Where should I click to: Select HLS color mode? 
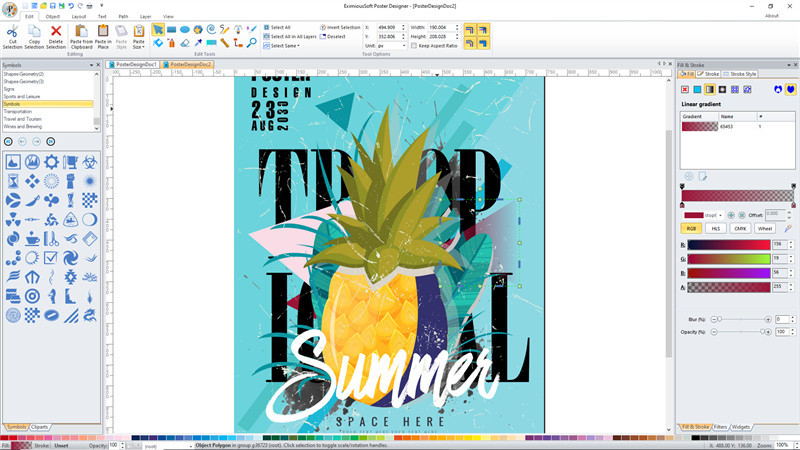click(716, 229)
